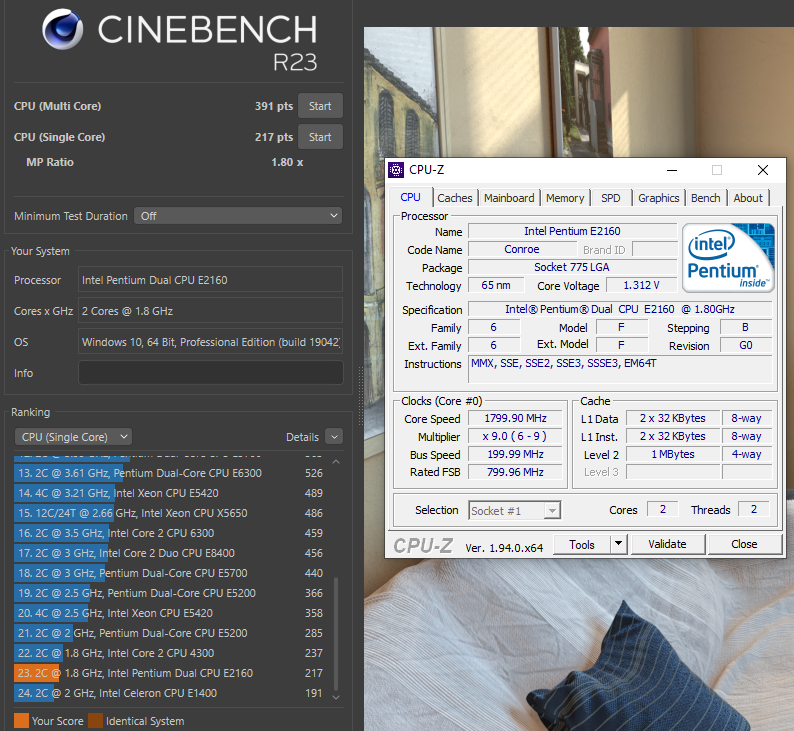Select ranking row 21 Pentium E5200 2 GHz
Screen dimensions: 794x731
(170, 633)
